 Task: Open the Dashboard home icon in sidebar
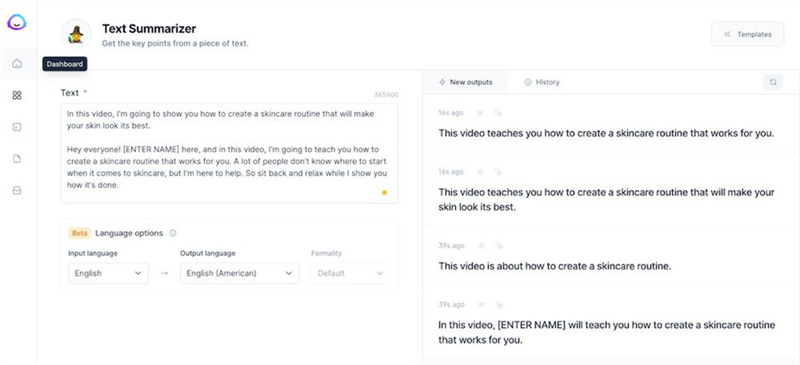(x=17, y=63)
